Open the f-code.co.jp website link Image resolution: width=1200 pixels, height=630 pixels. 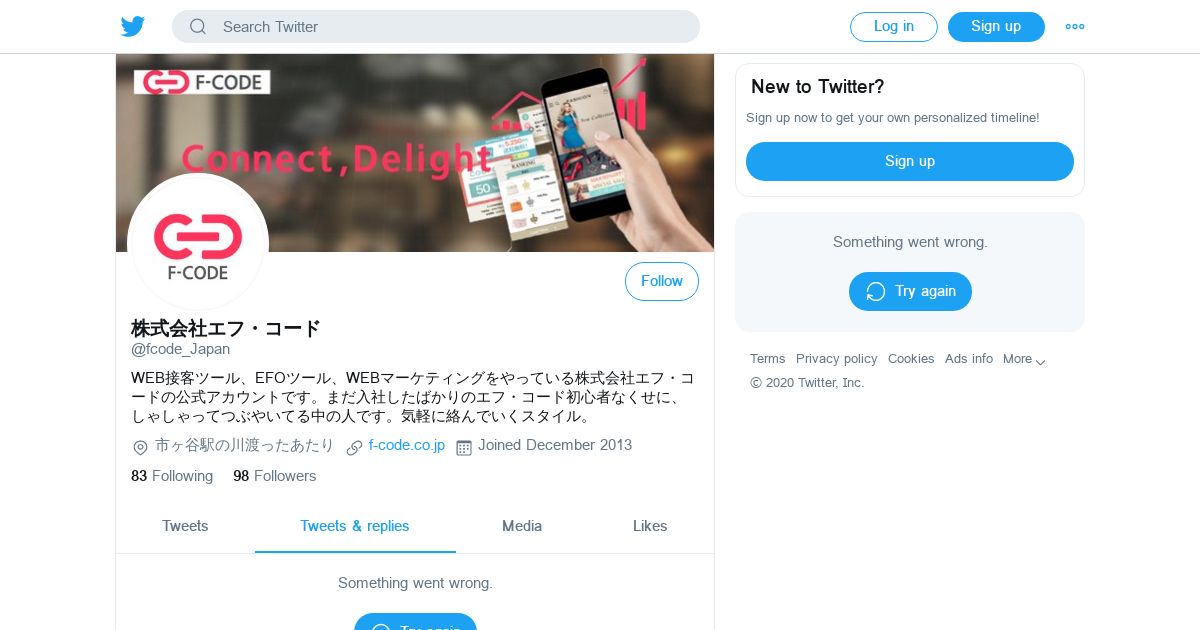(406, 445)
